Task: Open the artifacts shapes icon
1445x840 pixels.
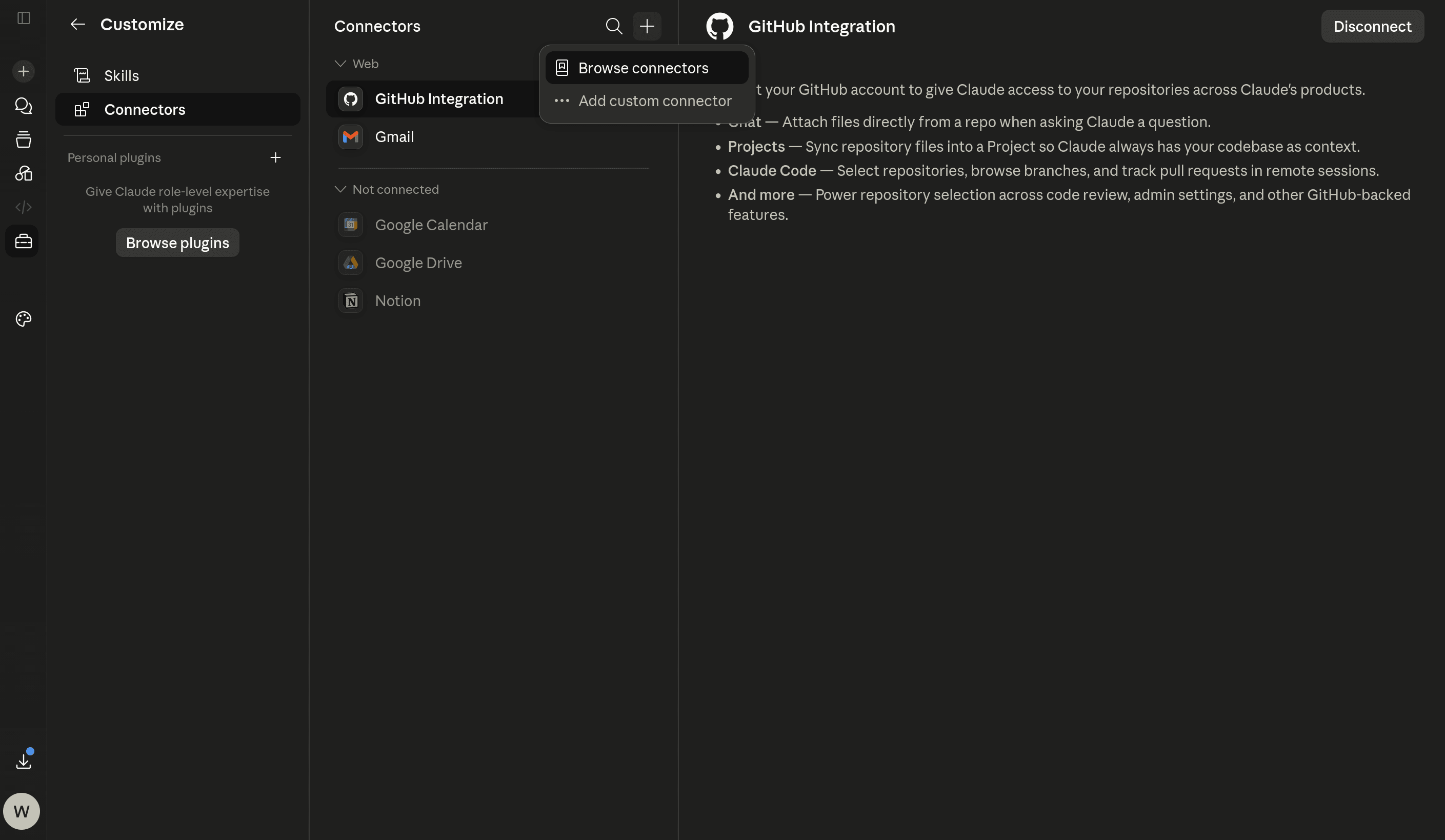Action: click(x=24, y=173)
